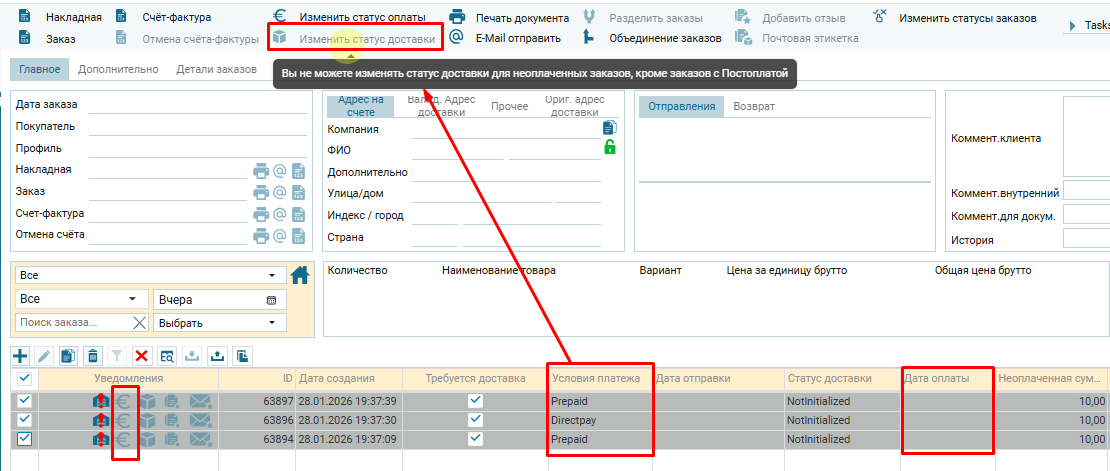1110x471 pixels.
Task: Click the green unlocked padlock icon
Action: [609, 148]
